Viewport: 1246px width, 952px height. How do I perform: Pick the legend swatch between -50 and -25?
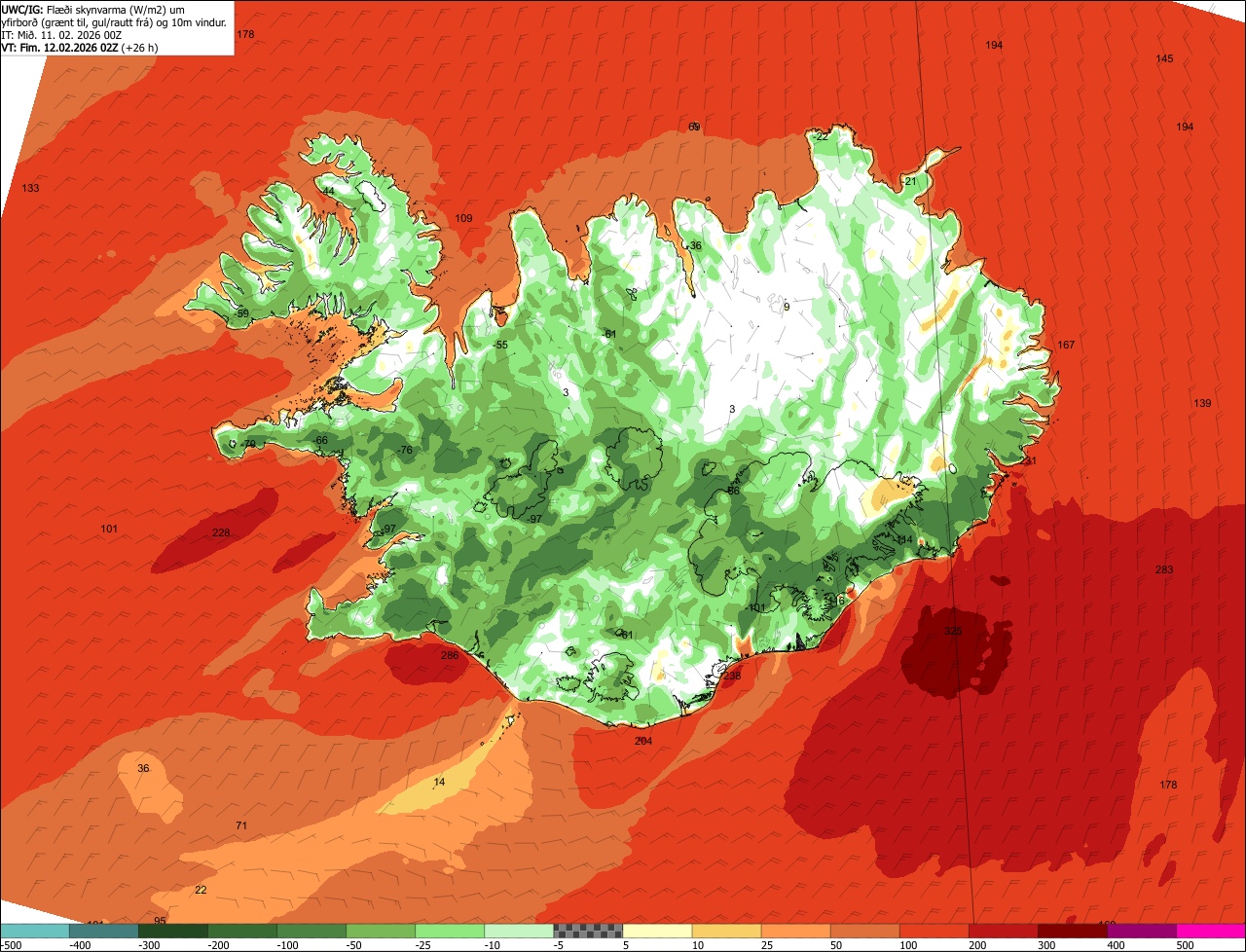[381, 931]
